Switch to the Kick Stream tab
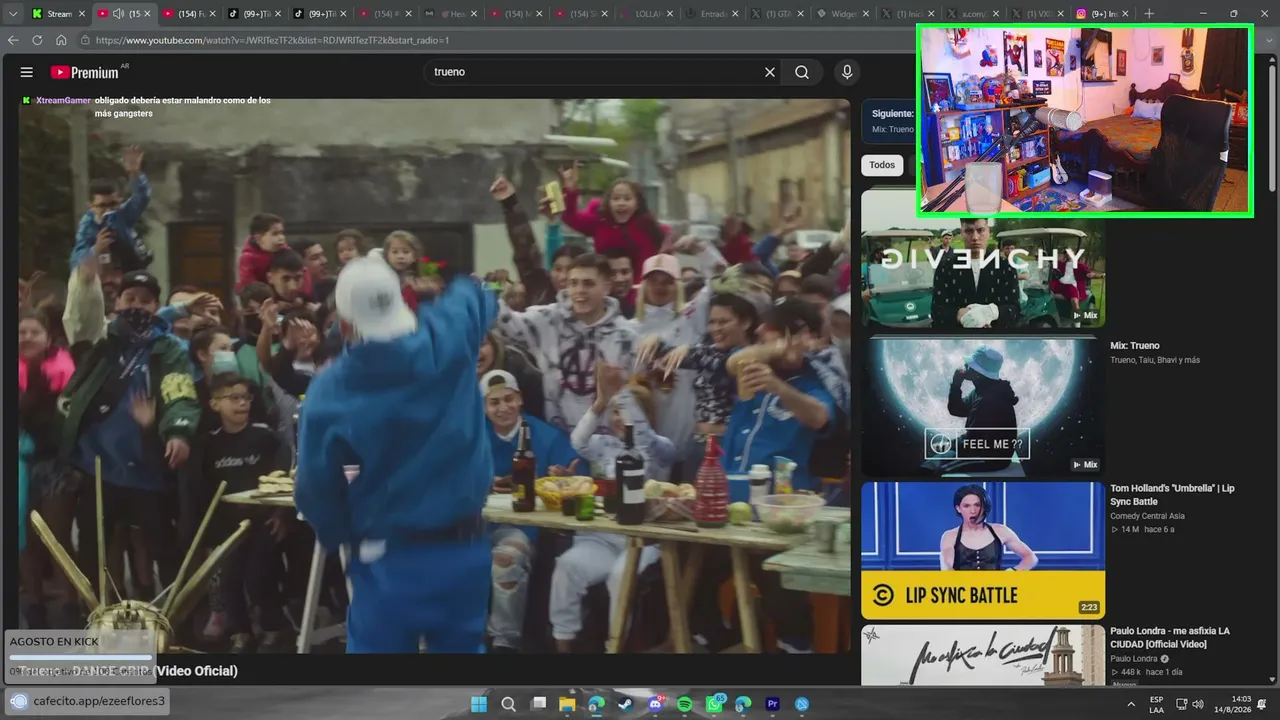This screenshot has width=1280, height=720. point(59,14)
